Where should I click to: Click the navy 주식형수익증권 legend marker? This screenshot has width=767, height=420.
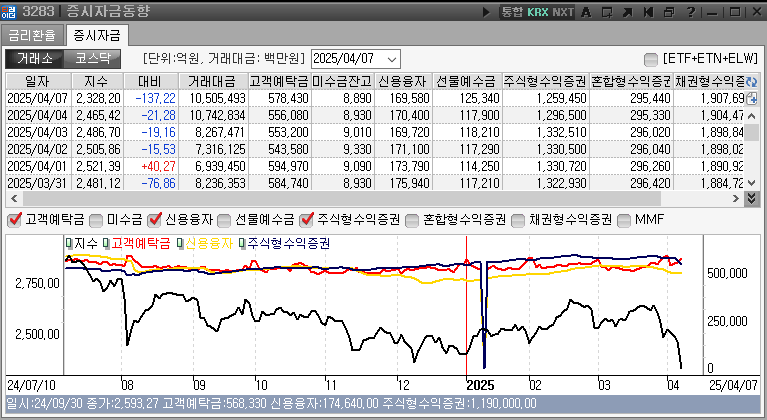(242, 243)
